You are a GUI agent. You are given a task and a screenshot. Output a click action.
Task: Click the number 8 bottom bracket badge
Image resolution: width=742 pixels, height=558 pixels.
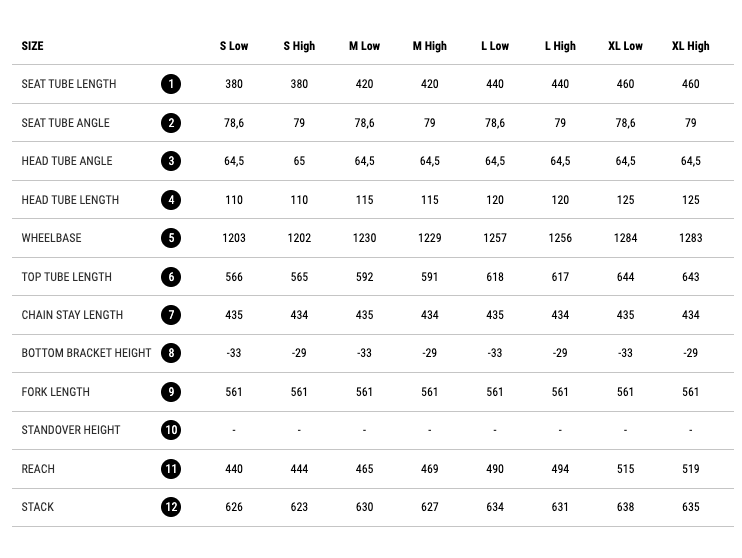click(171, 353)
